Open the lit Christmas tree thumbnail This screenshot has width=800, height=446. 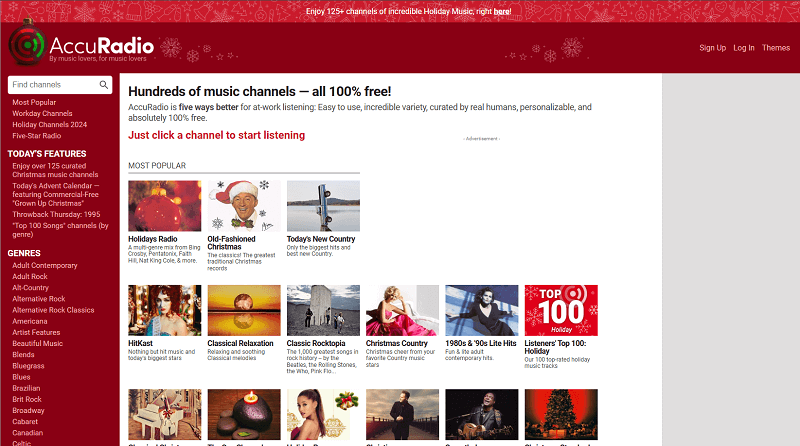click(561, 414)
